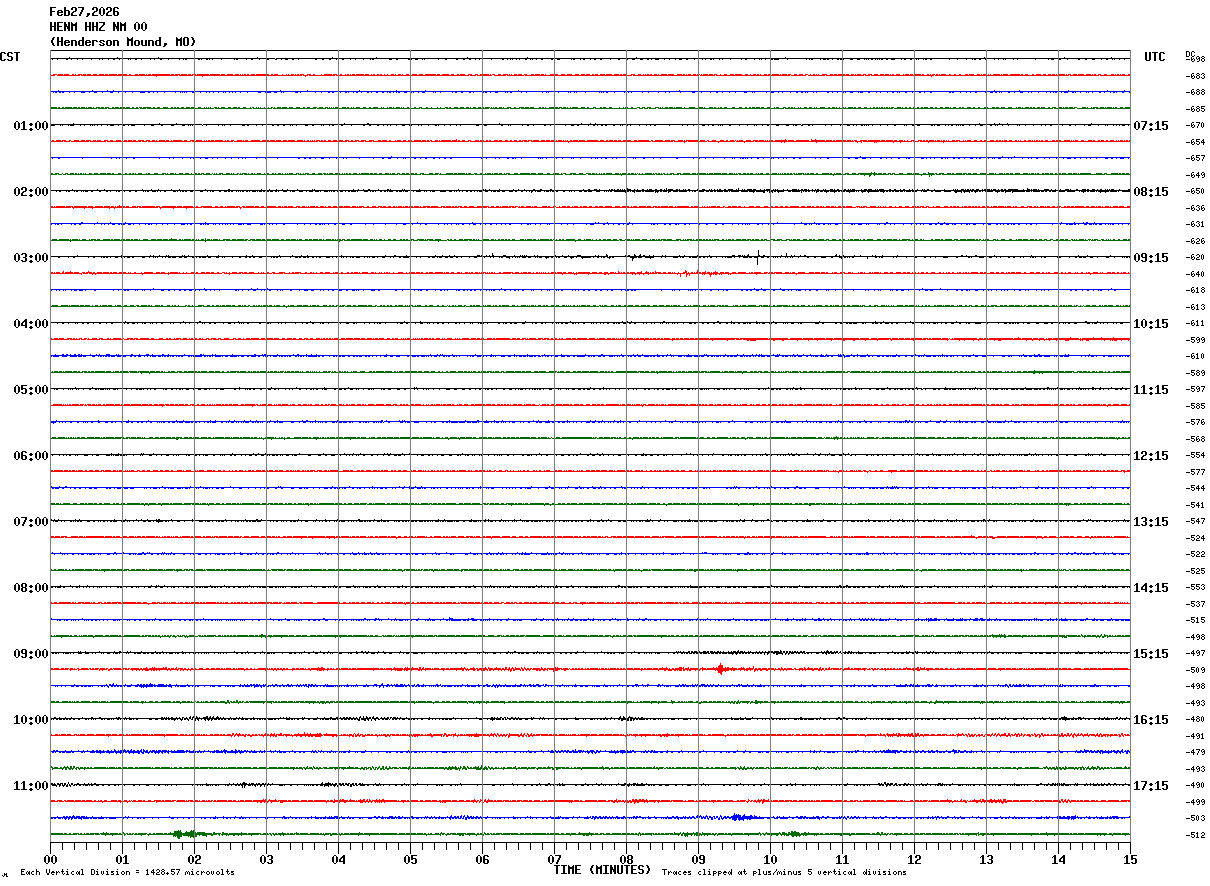The height and width of the screenshot is (886, 1210).
Task: Select the HENM HHZ NM 00 station code
Action: click(x=98, y=27)
